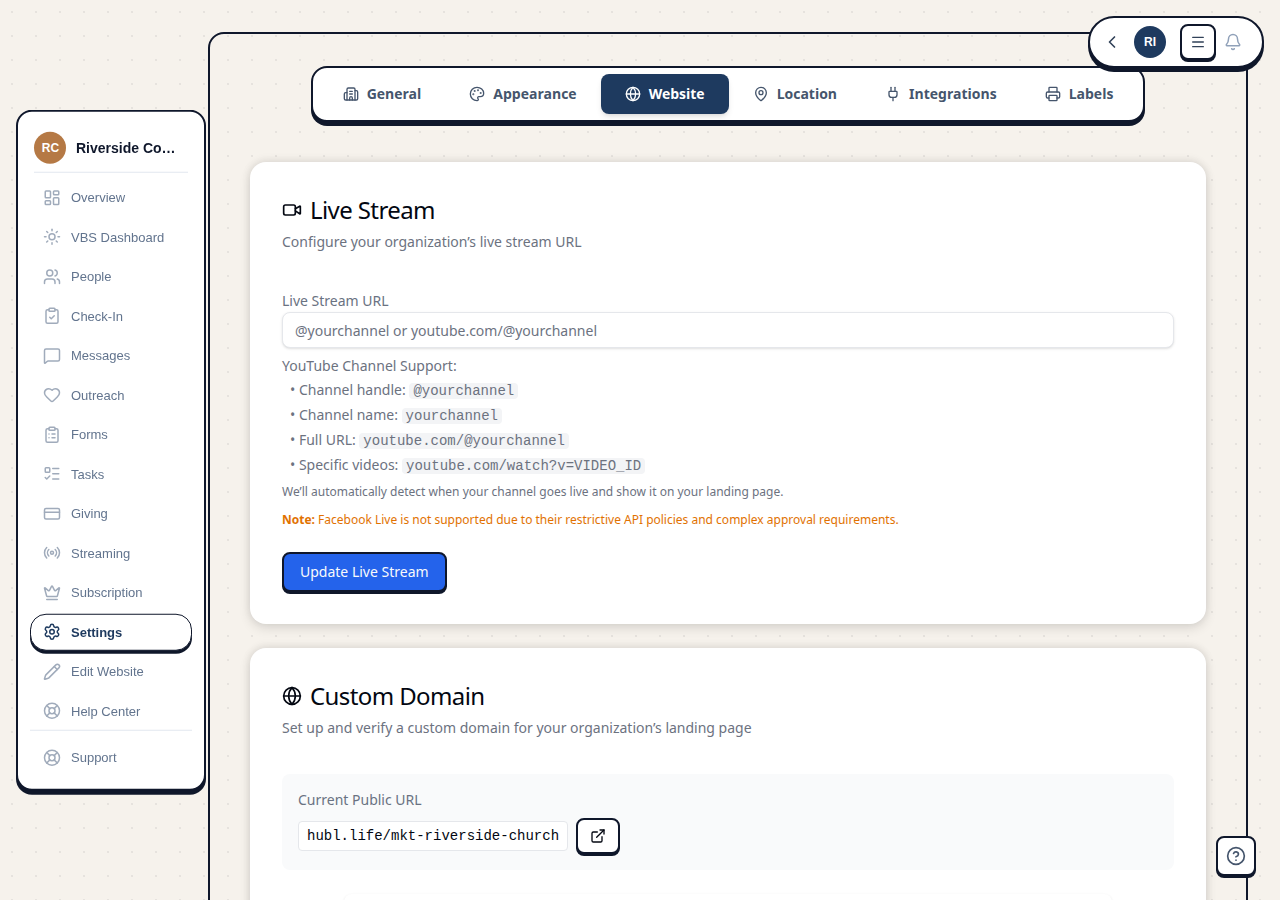The width and height of the screenshot is (1280, 900).
Task: Click the Outreach heart icon
Action: point(52,395)
